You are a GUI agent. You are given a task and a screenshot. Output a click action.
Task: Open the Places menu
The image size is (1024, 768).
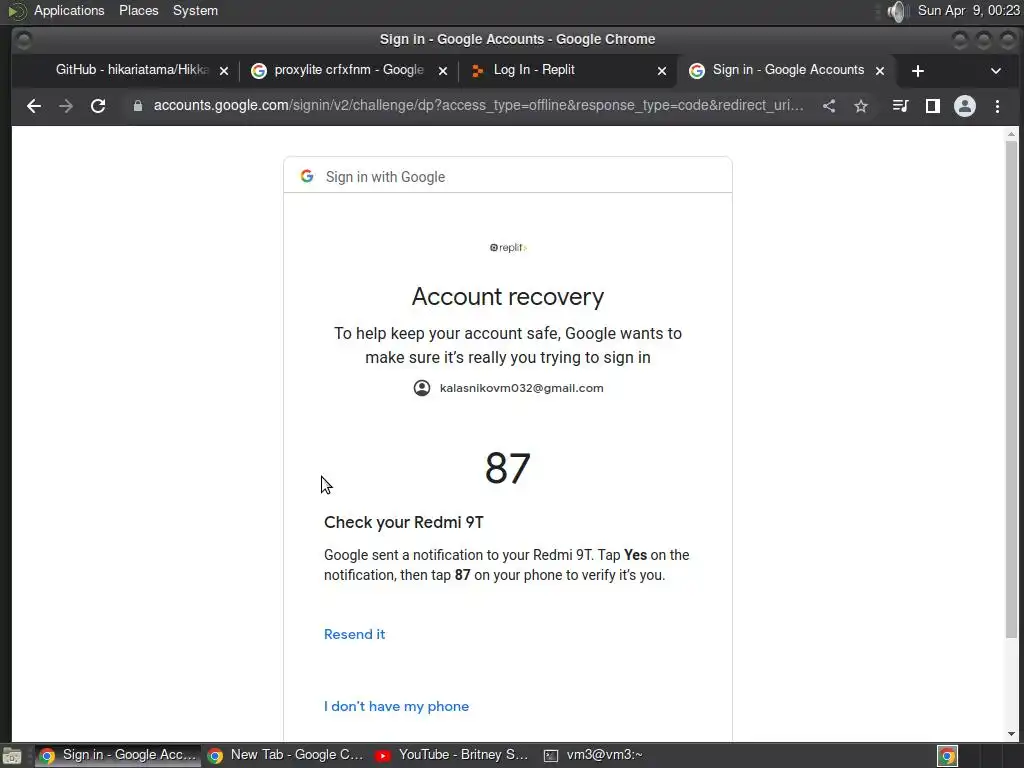point(138,10)
